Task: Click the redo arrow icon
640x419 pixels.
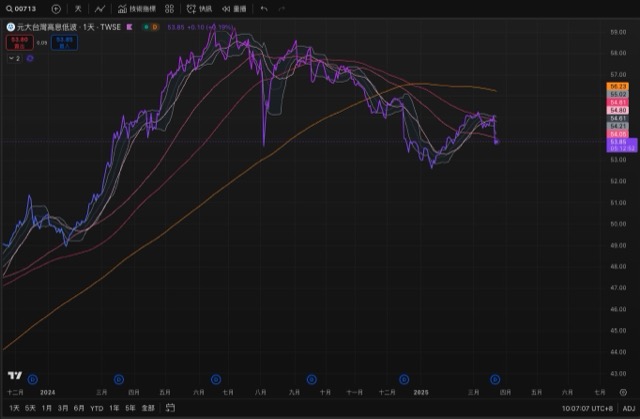Action: (x=282, y=9)
